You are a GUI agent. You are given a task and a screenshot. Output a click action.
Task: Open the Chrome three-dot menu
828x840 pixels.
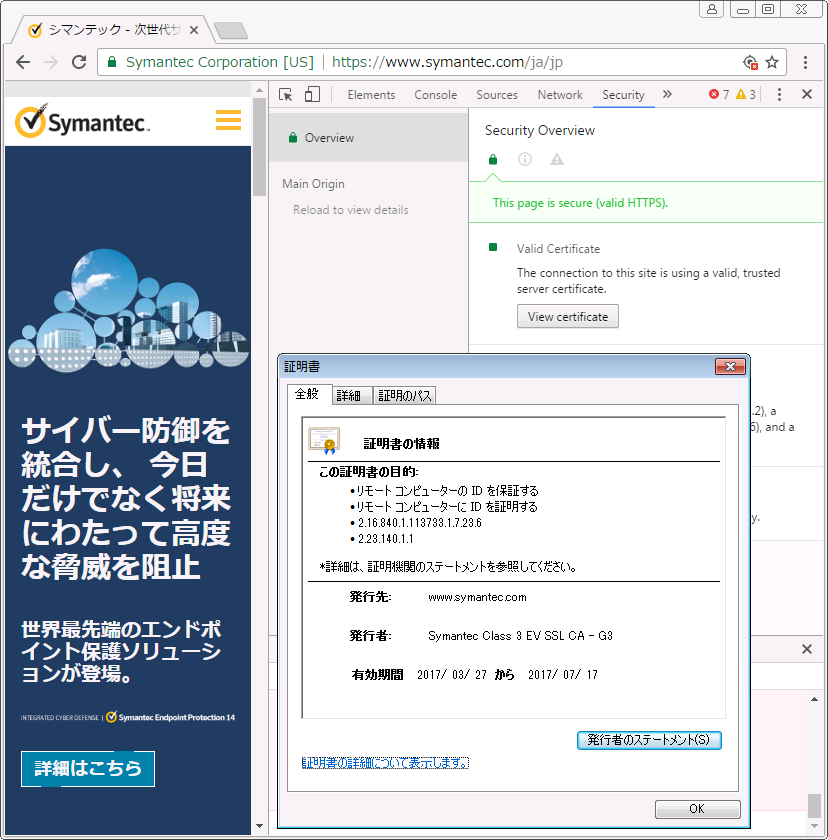click(x=806, y=61)
